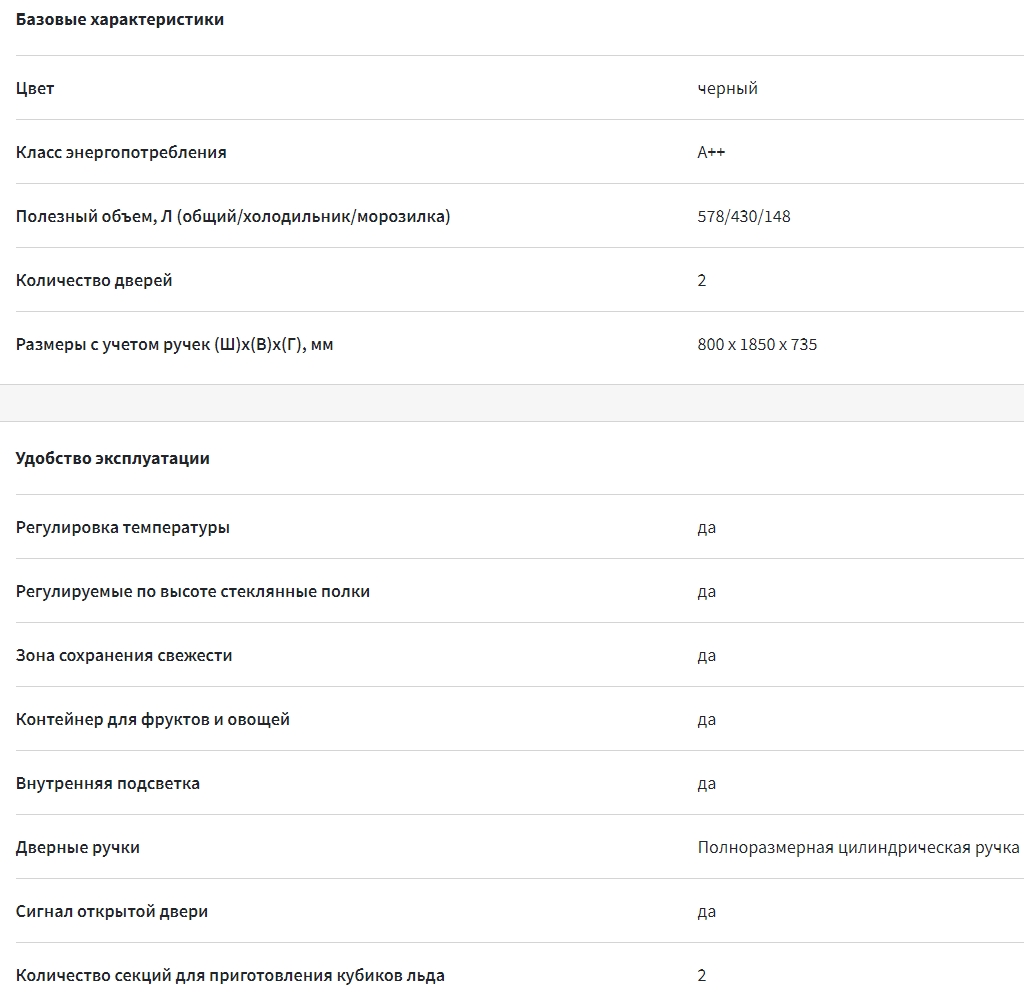The height and width of the screenshot is (999, 1024).
Task: Click the 'Регулировка температуры' label
Action: click(123, 527)
